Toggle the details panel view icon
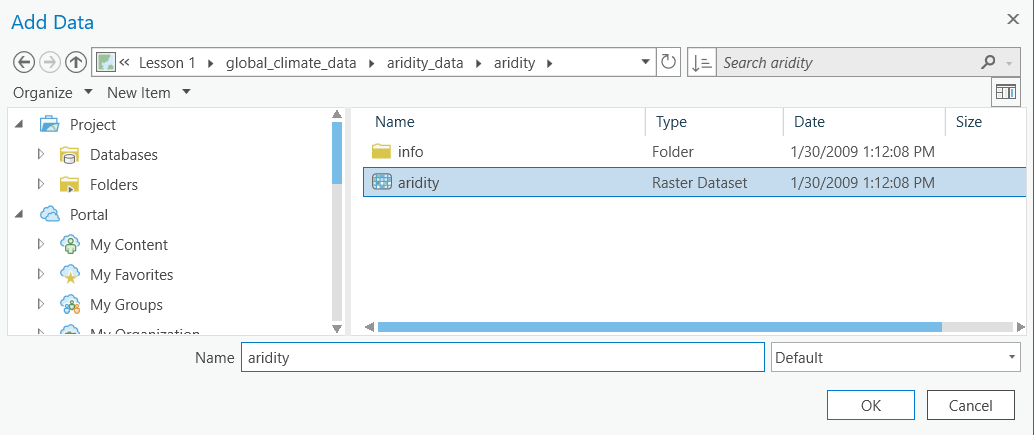 [x=1005, y=93]
